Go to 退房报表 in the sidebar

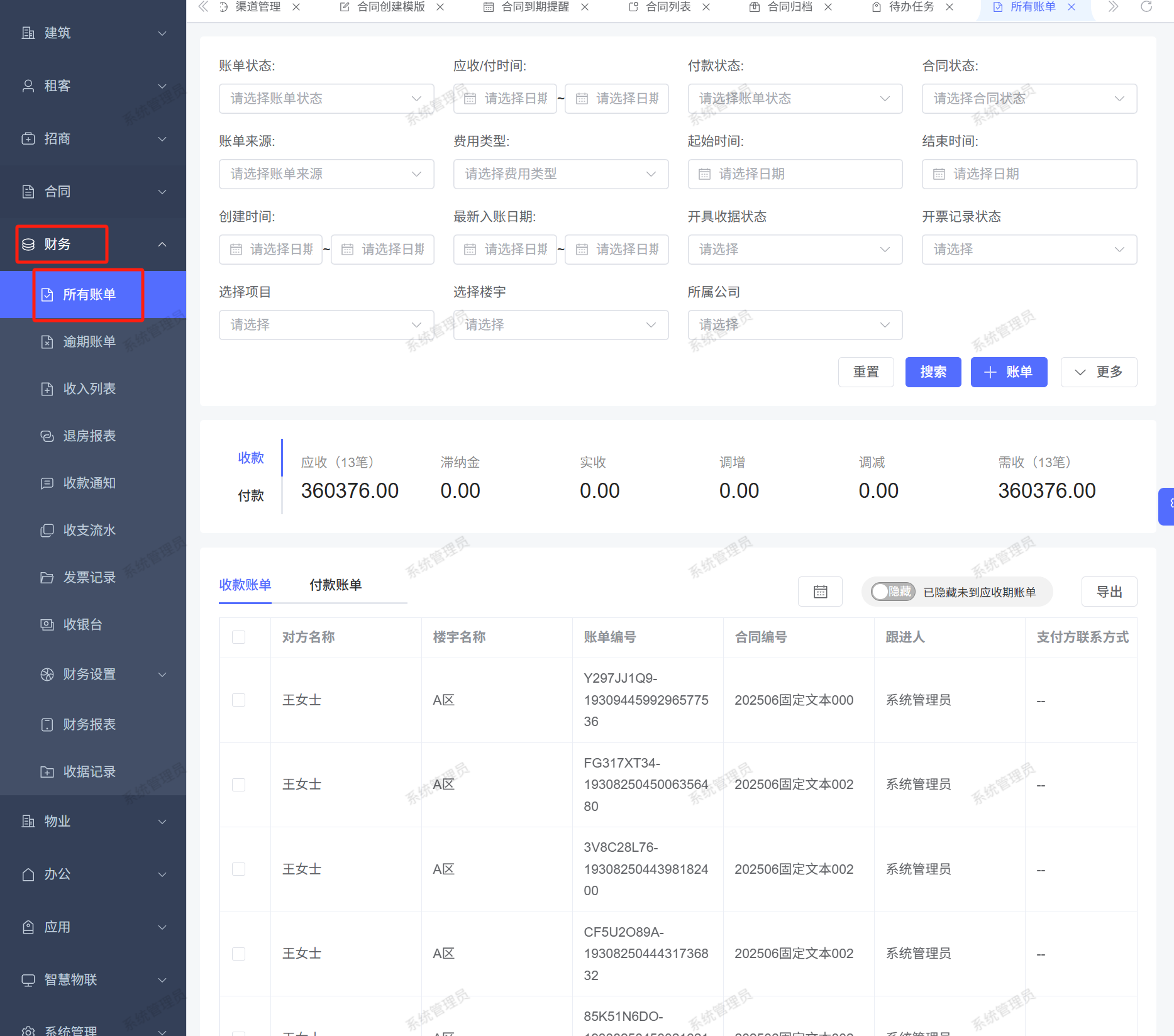89,436
